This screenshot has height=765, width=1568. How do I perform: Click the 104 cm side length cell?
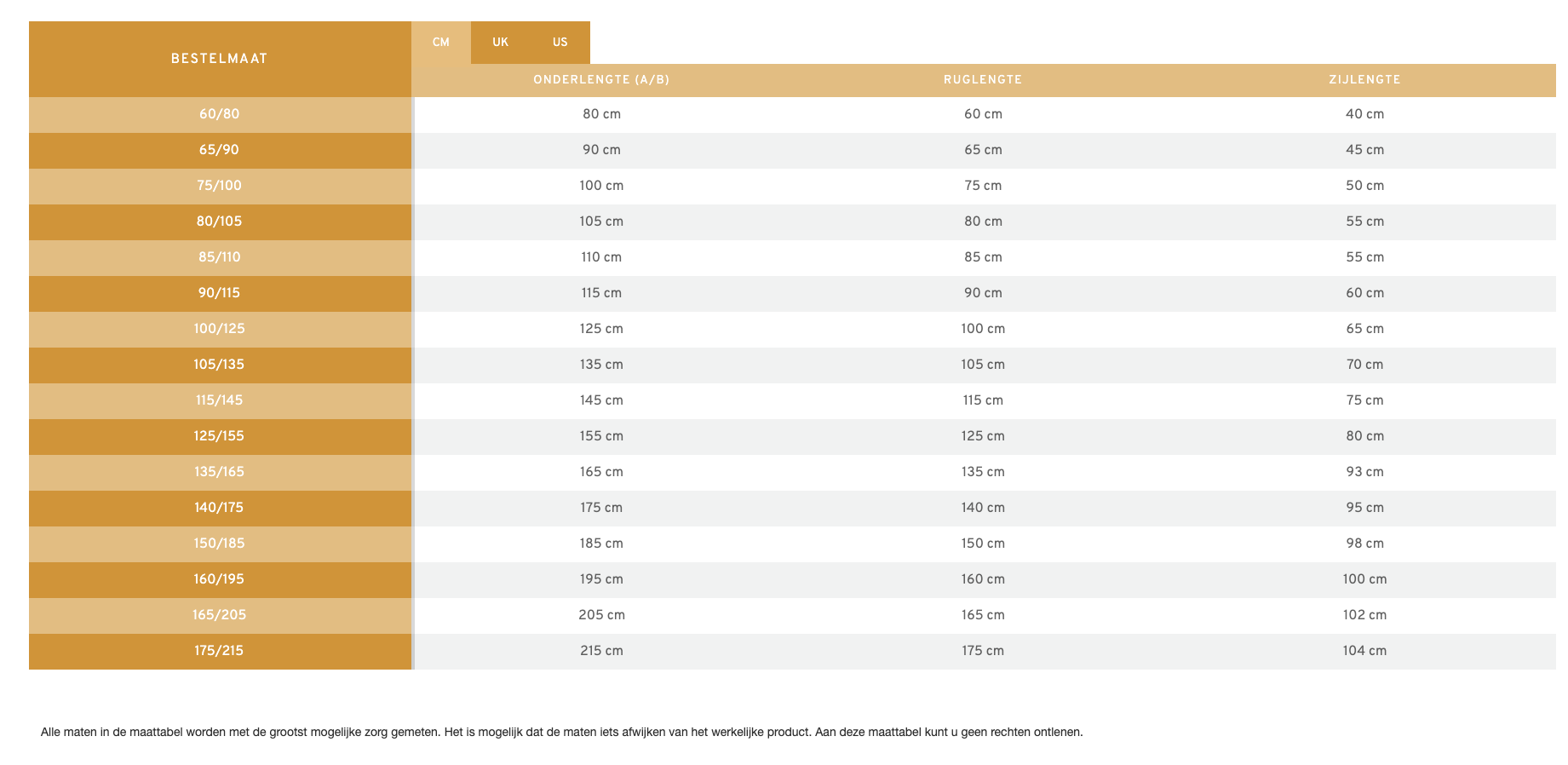(x=1364, y=651)
